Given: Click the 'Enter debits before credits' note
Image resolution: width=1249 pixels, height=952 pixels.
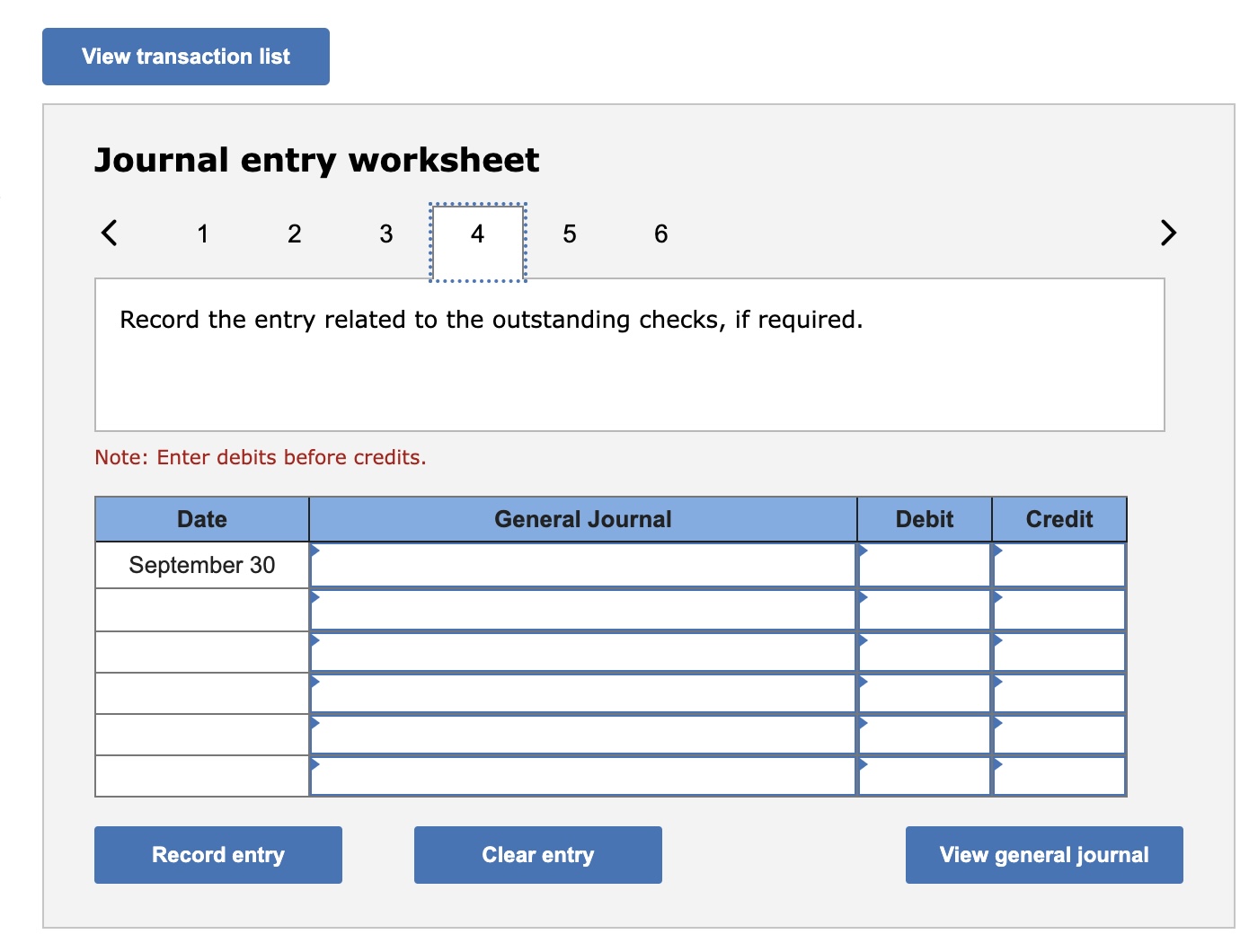Looking at the screenshot, I should pos(261,457).
